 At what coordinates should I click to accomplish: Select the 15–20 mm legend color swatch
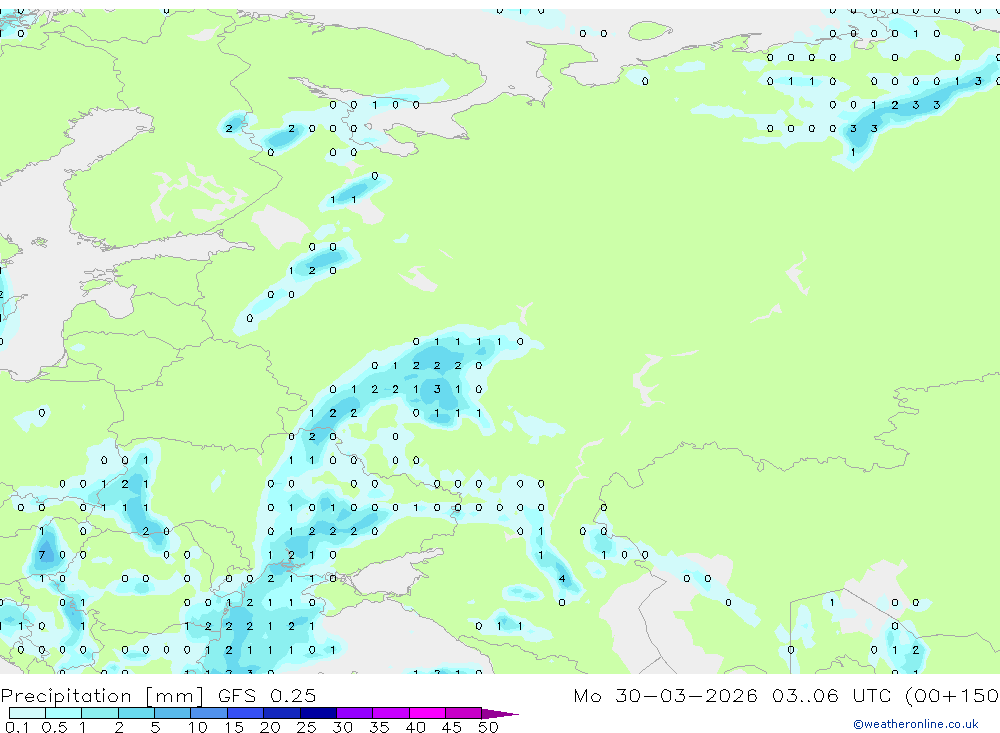click(x=246, y=713)
